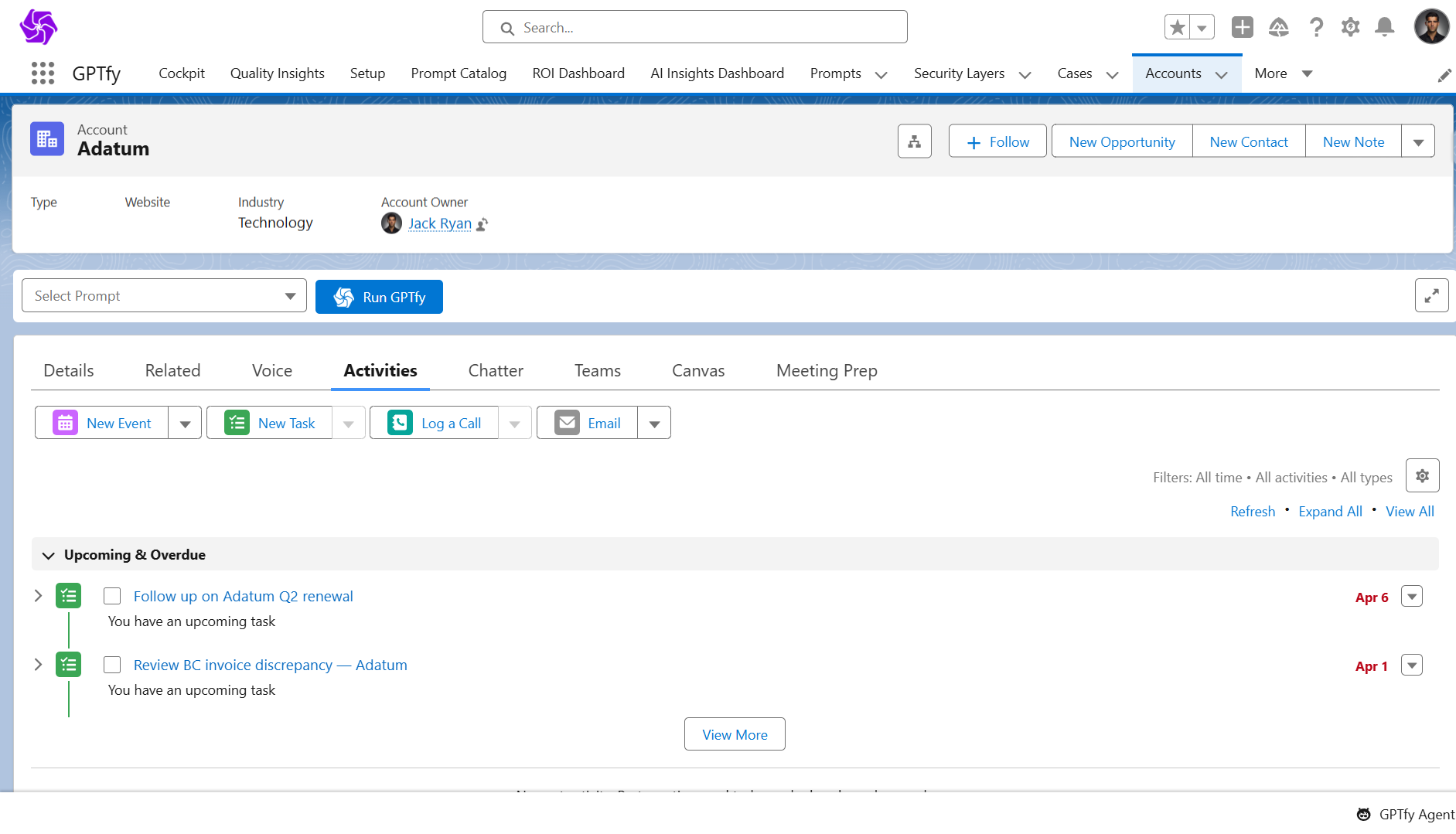Follow the Adatum account
The width and height of the screenshot is (1456, 834).
tap(997, 141)
